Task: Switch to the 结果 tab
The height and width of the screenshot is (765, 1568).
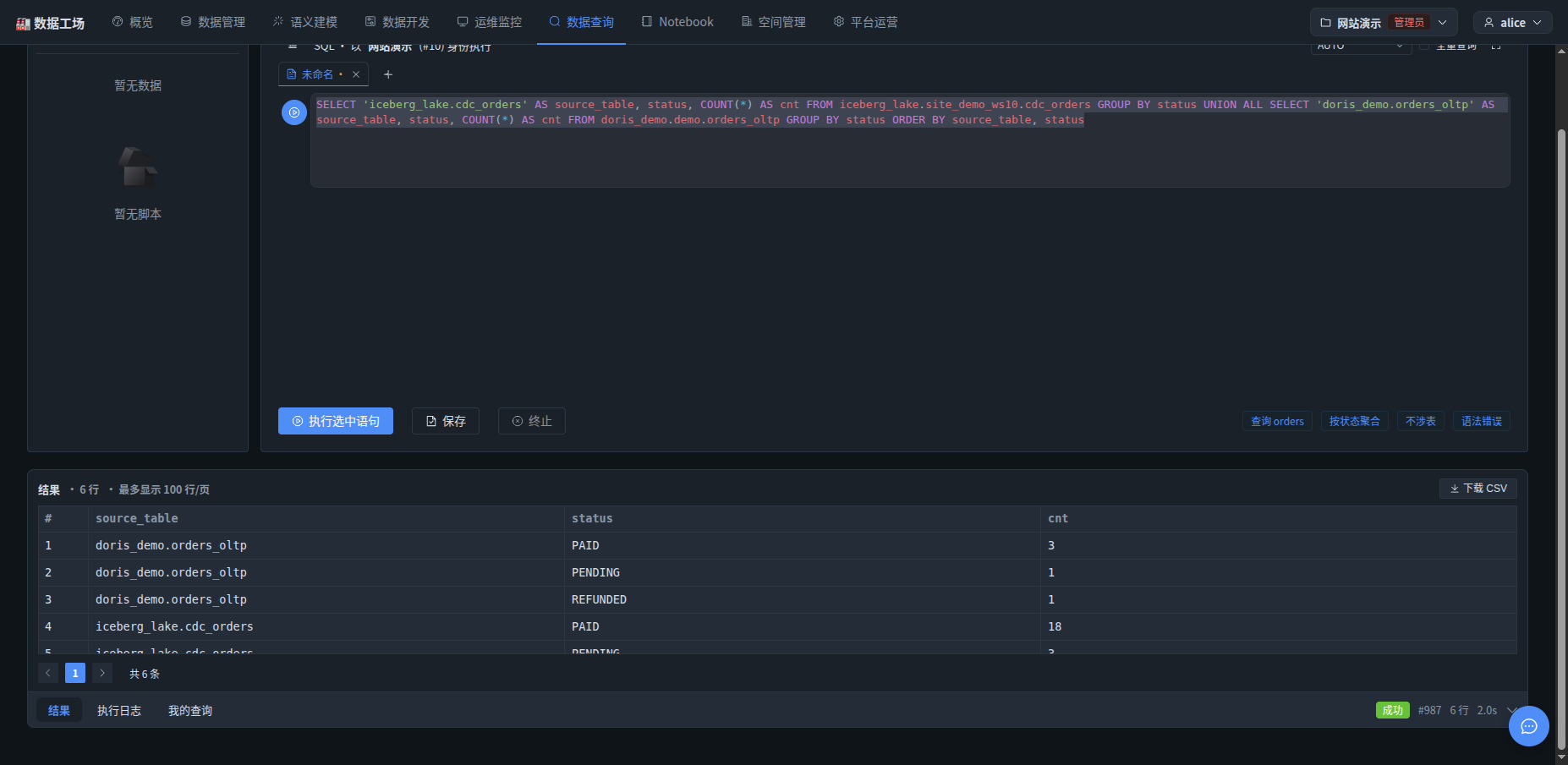Action: pos(59,710)
